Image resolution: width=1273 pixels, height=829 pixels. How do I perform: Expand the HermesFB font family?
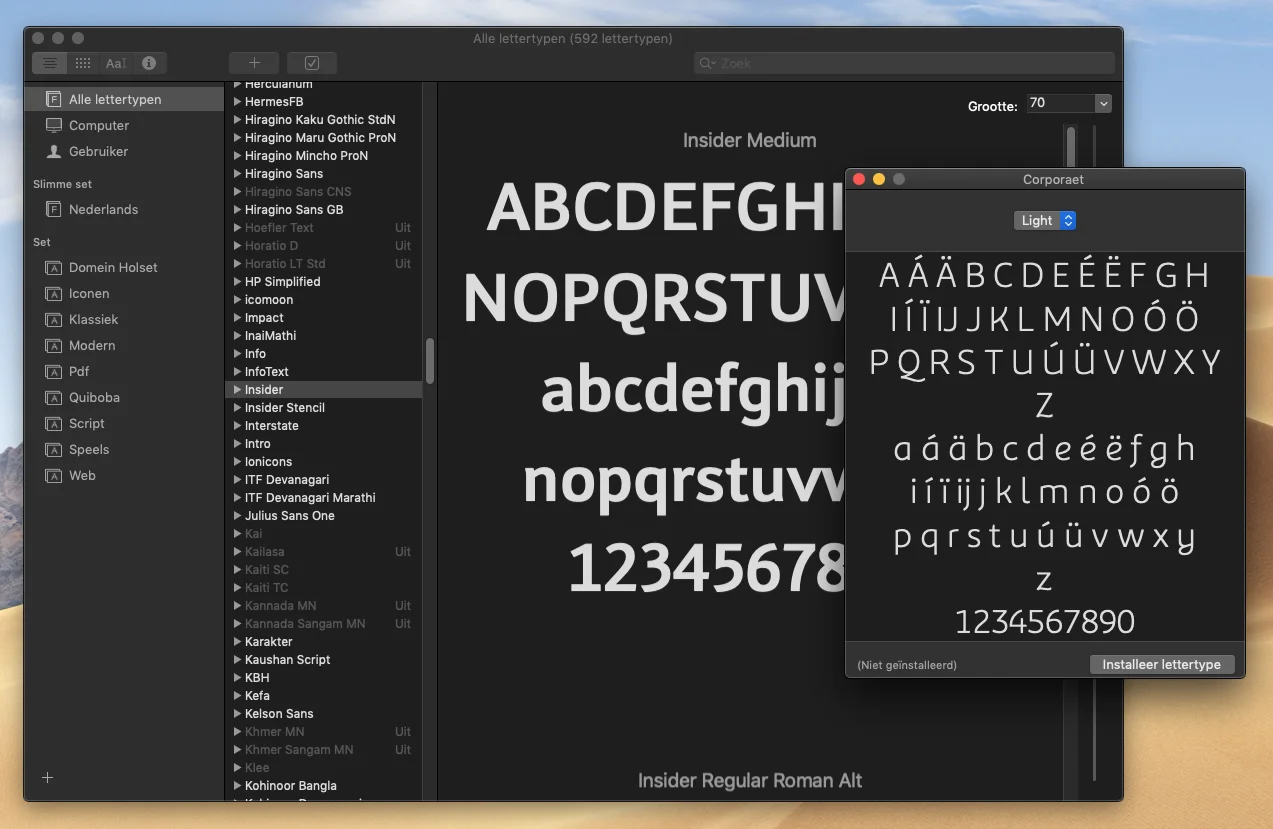pos(238,102)
